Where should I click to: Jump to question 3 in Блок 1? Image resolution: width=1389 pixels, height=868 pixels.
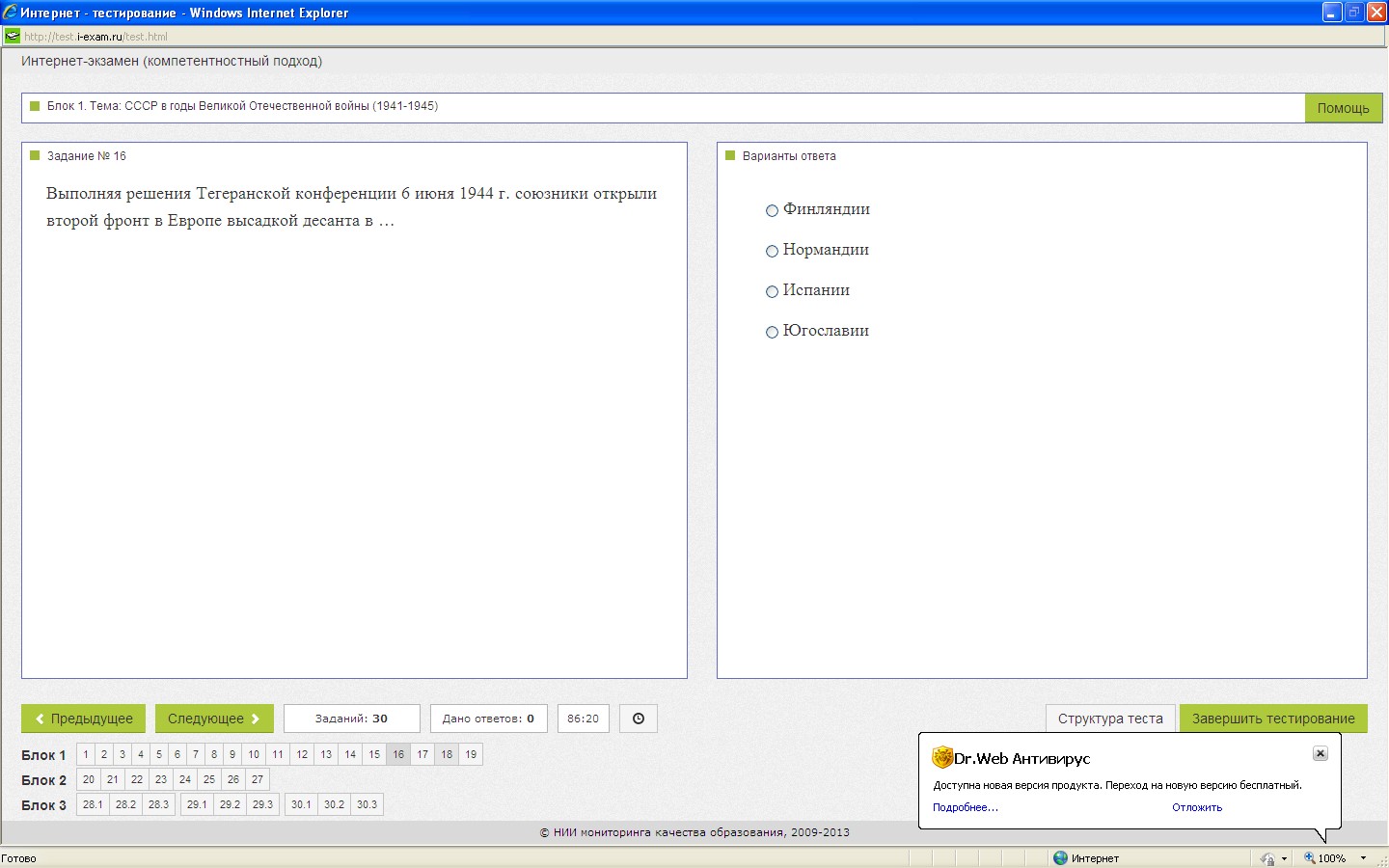coord(123,754)
